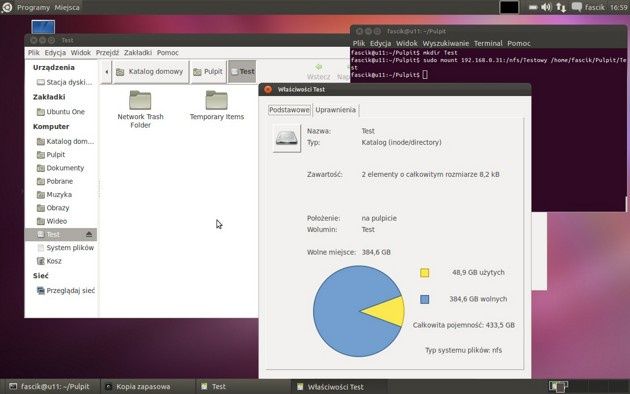The width and height of the screenshot is (630, 394).
Task: Click eject icon next to Test volume
Action: 89,234
